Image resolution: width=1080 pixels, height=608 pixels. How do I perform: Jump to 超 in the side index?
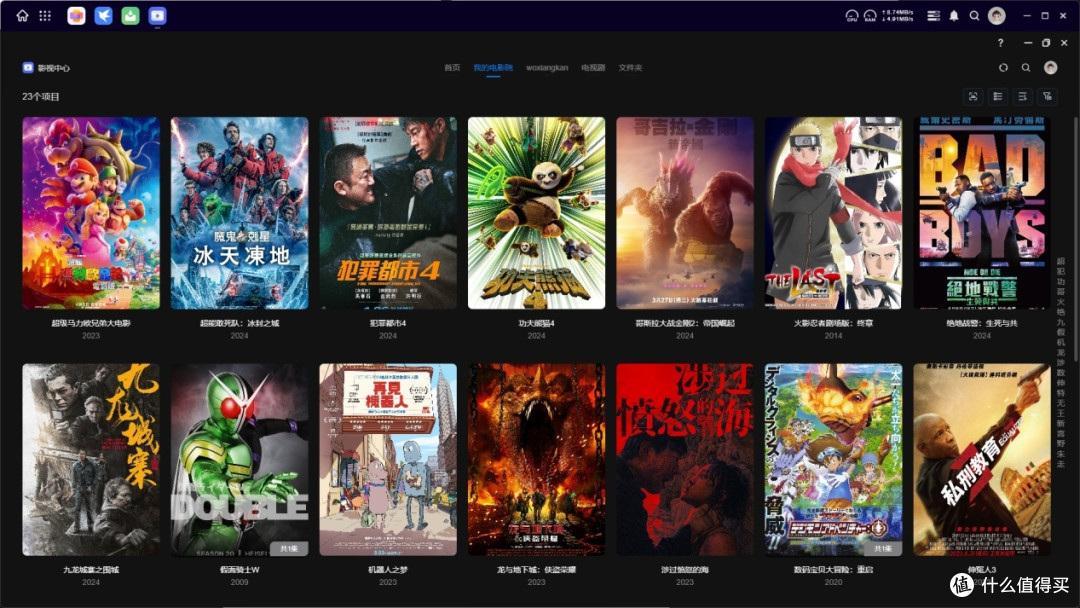[1061, 262]
